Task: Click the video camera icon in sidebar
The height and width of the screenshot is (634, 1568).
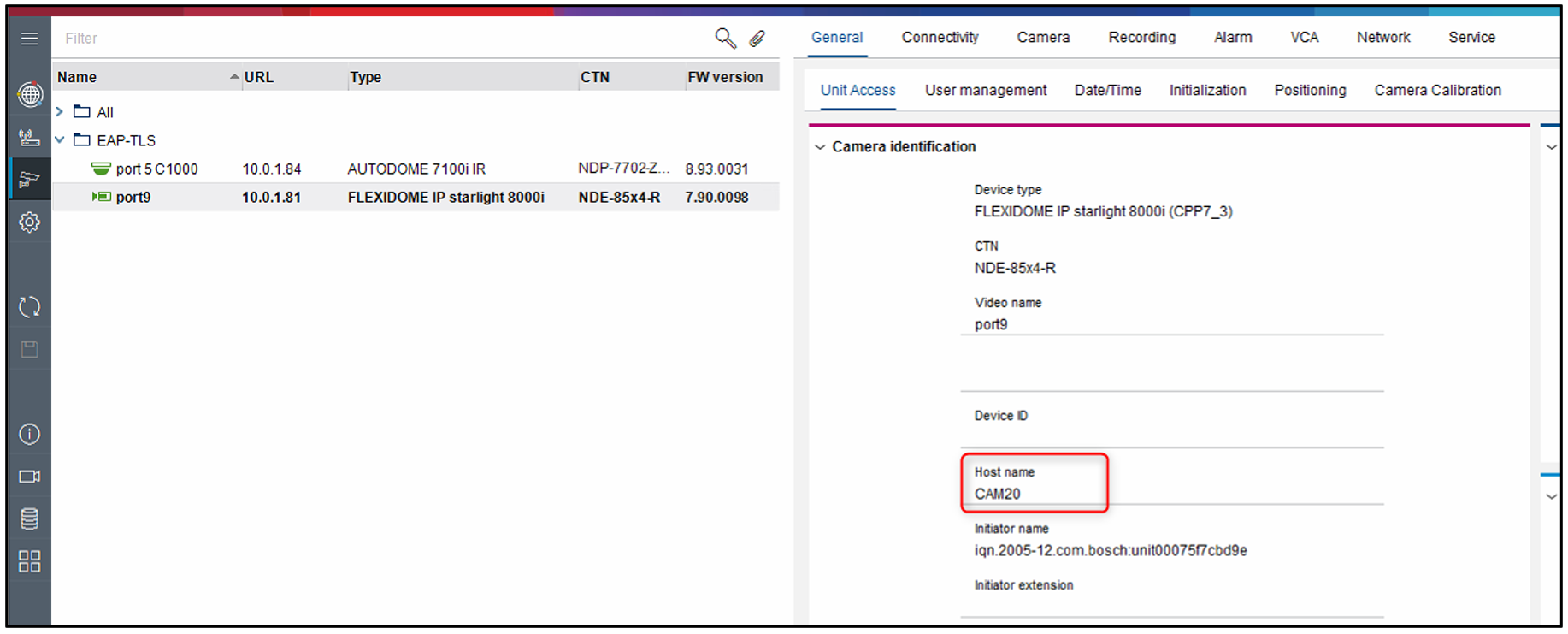Action: pyautogui.click(x=30, y=477)
